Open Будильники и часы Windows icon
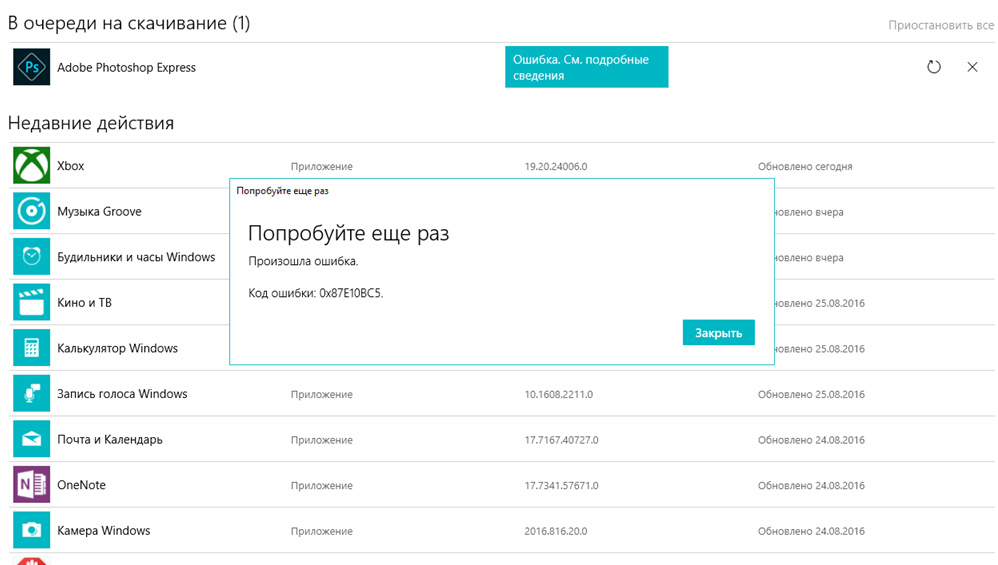Screen dimensions: 998x565 click(31, 256)
